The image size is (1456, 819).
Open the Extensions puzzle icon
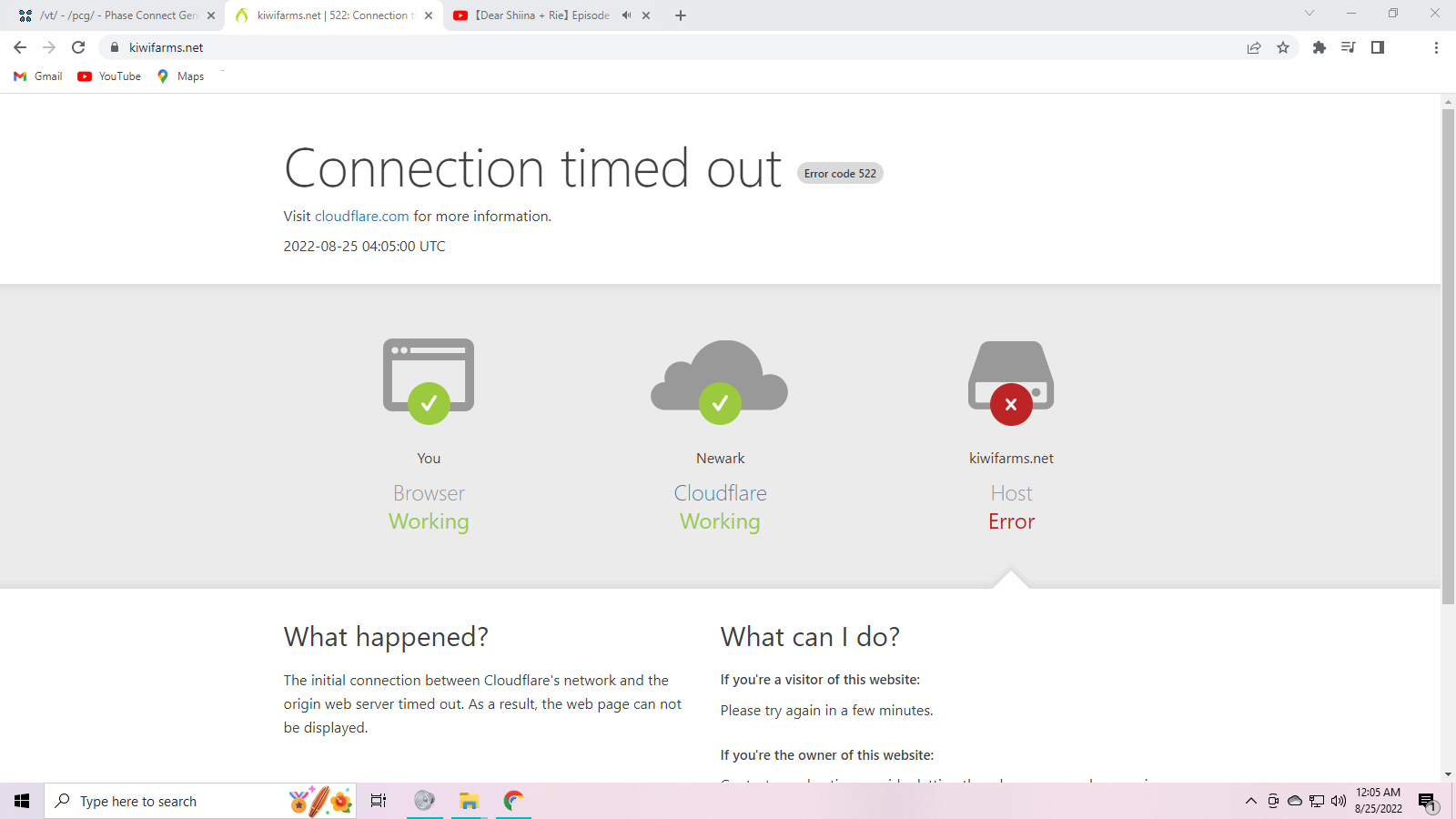click(1319, 47)
